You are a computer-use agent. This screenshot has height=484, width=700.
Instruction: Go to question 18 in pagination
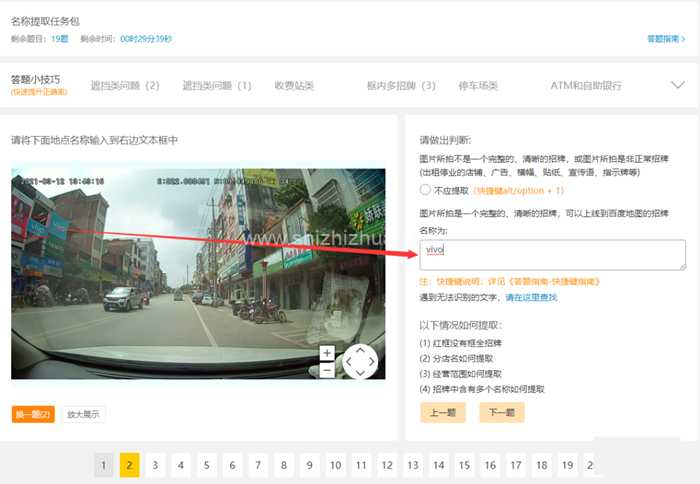pos(542,465)
